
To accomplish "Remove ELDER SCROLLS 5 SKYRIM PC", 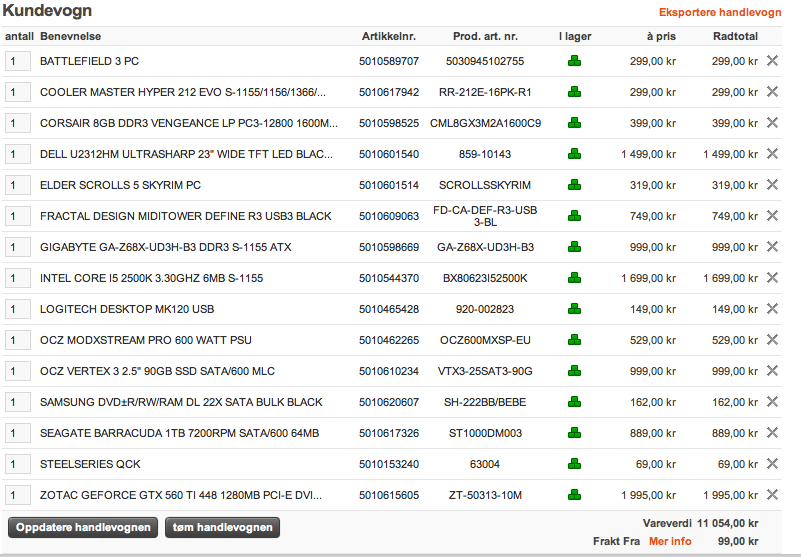I will coord(772,184).
